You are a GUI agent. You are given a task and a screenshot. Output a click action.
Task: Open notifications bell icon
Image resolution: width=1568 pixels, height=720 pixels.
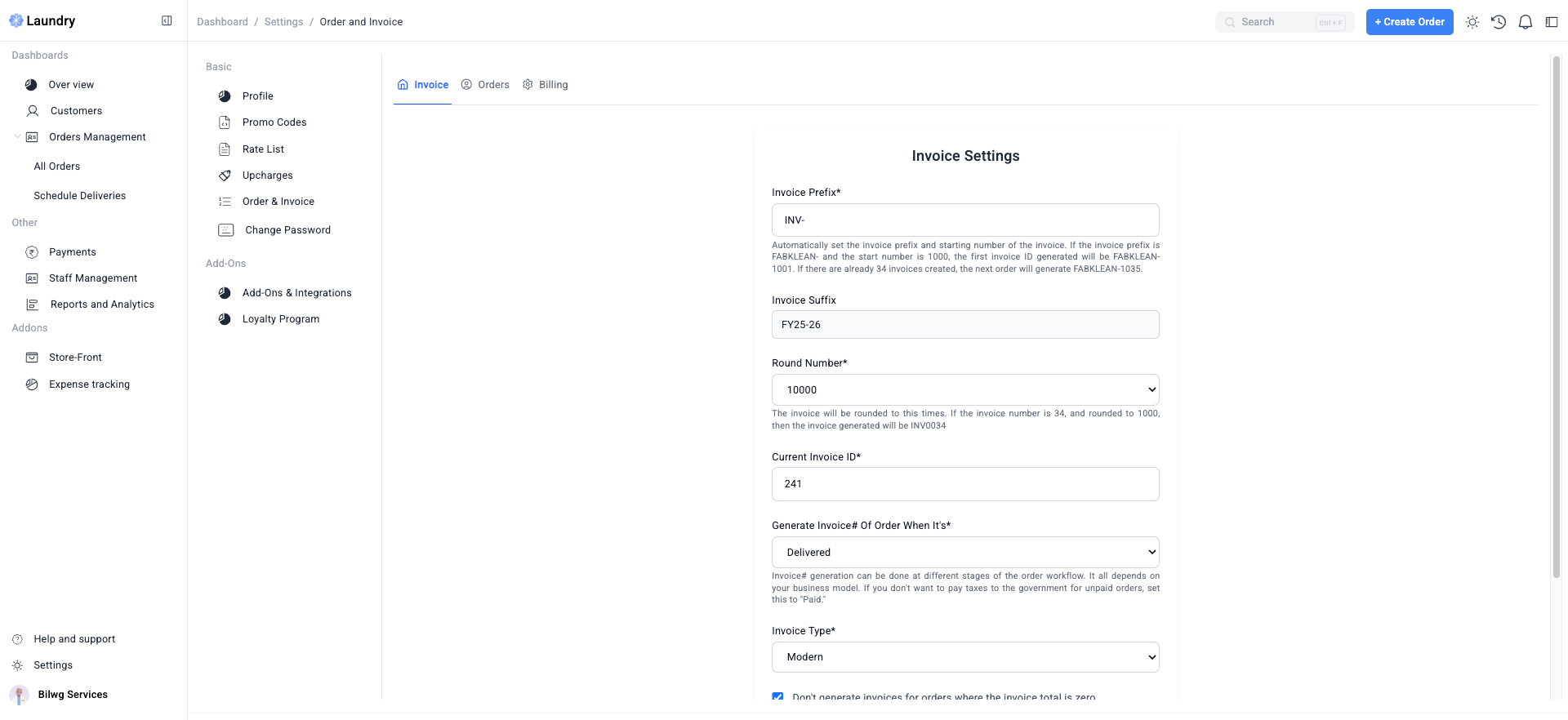coord(1526,22)
